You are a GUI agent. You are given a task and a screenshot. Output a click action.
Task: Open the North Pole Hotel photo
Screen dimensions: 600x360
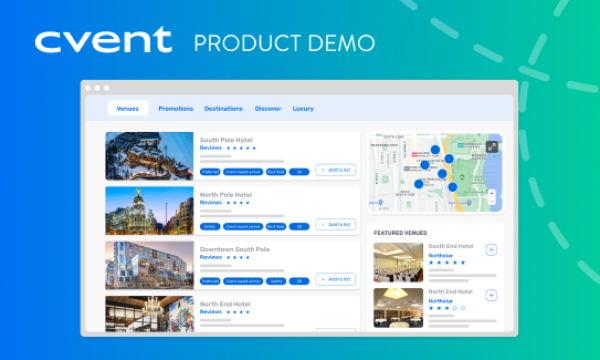tap(149, 210)
